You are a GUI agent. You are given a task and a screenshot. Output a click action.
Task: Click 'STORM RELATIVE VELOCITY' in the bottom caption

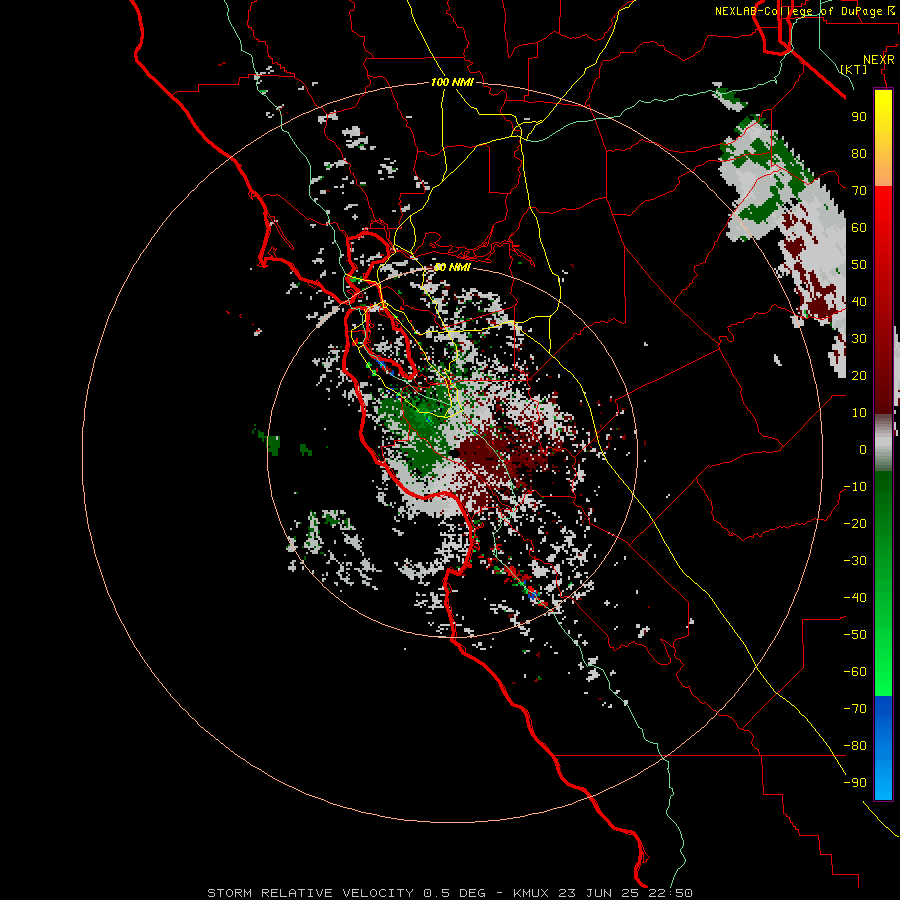click(x=310, y=893)
